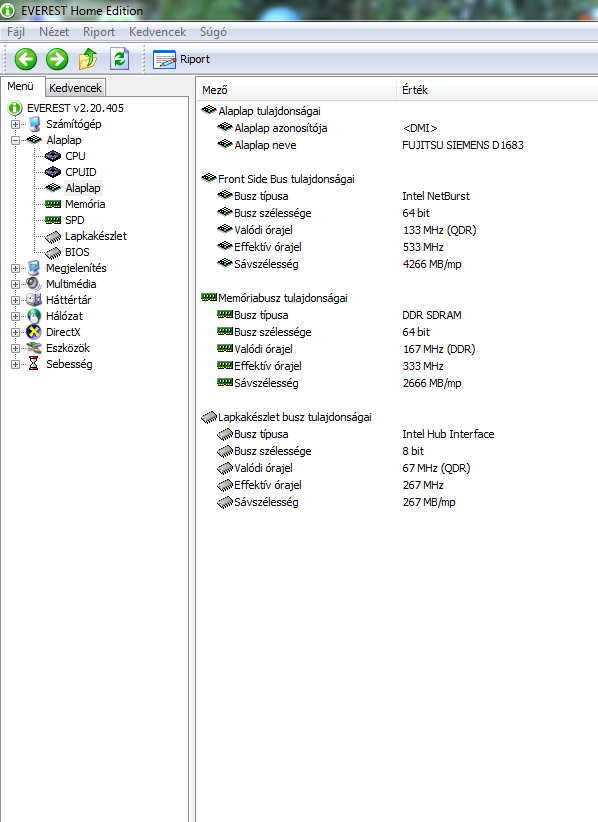
Task: Select the SPD tree item label
Action: 74,220
